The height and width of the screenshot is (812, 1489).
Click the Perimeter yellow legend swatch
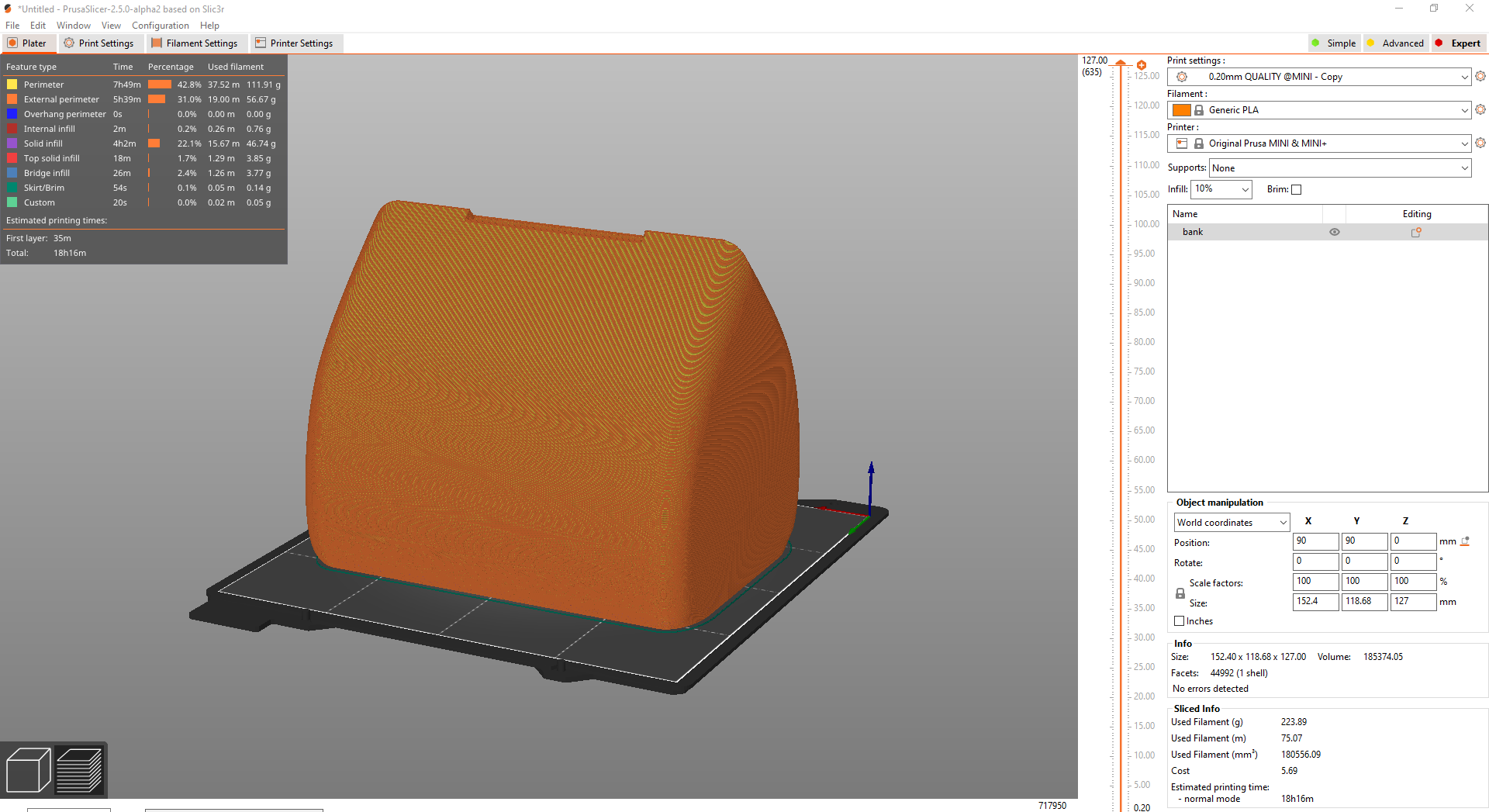[12, 85]
